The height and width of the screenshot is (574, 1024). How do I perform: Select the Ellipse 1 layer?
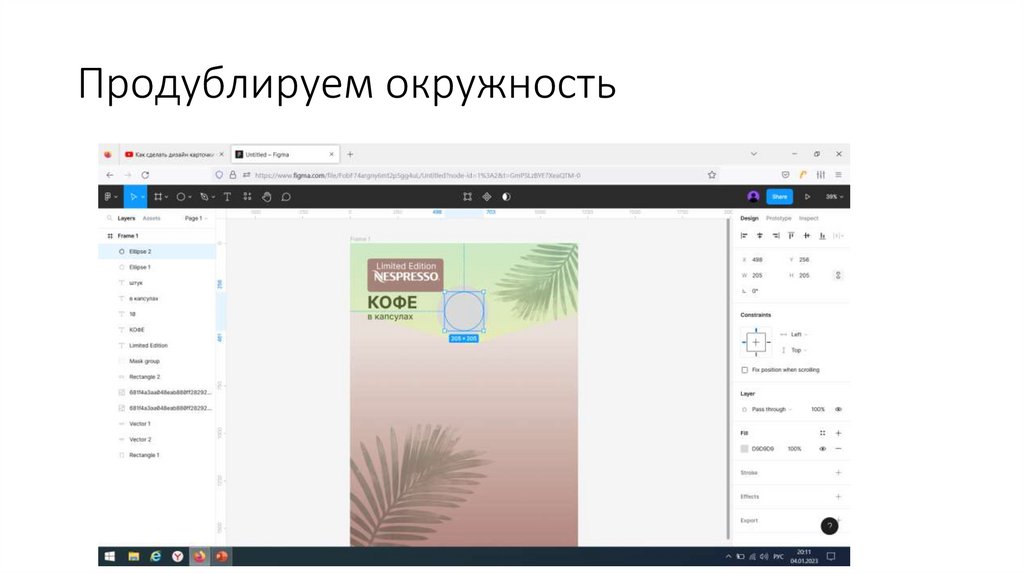tap(139, 267)
